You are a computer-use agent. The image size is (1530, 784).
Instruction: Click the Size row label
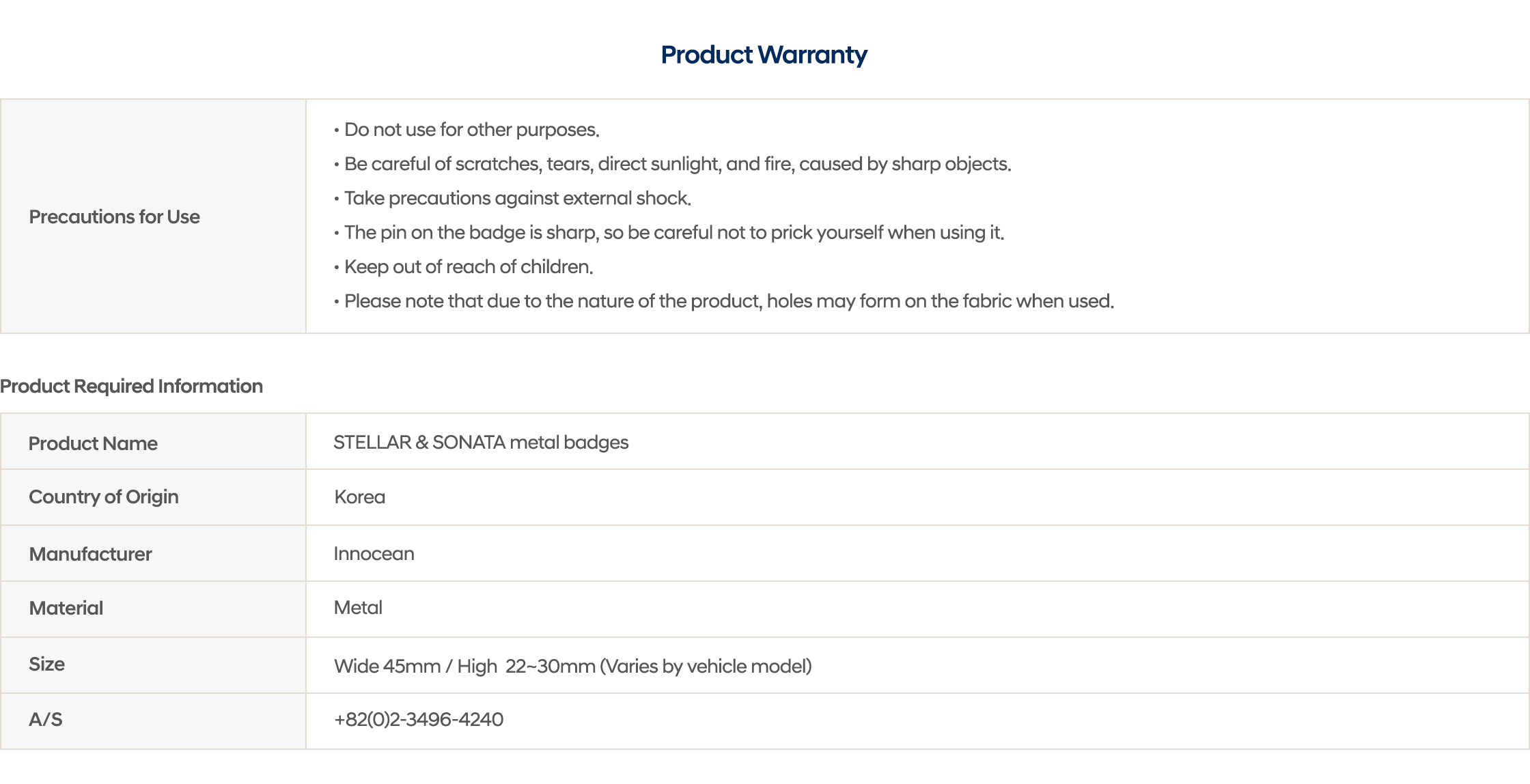(46, 664)
